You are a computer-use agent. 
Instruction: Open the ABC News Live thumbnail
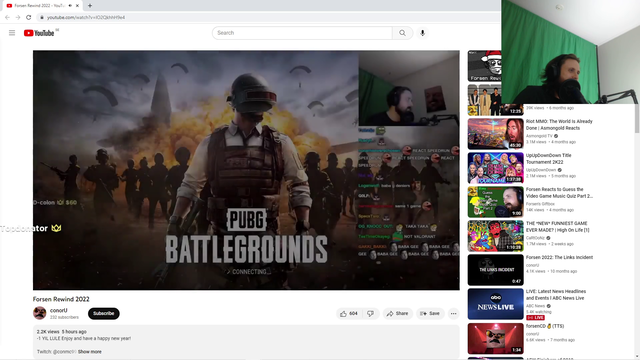[x=496, y=304]
